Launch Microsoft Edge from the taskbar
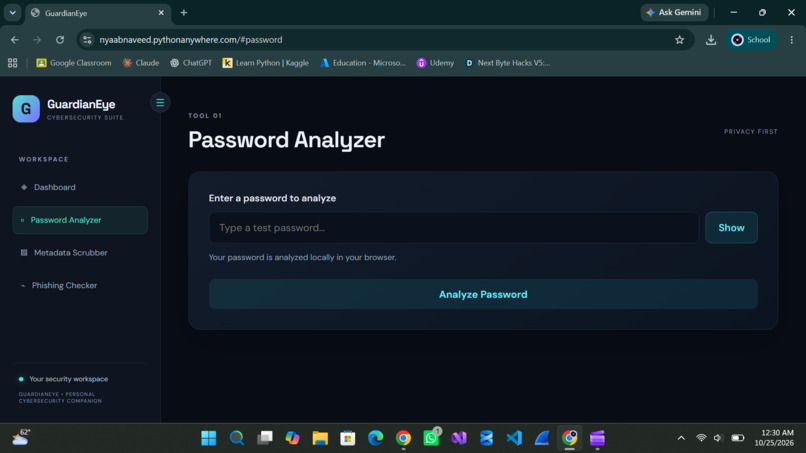The width and height of the screenshot is (806, 453). point(375,438)
